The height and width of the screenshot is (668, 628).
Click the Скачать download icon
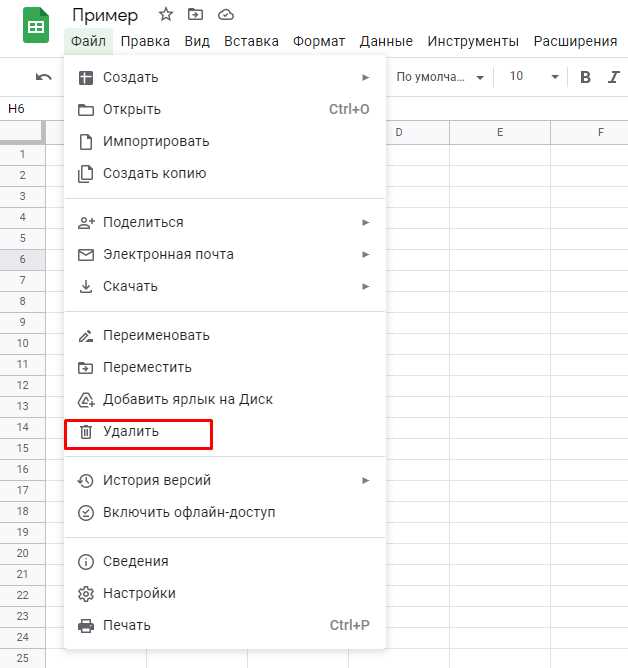(x=86, y=286)
